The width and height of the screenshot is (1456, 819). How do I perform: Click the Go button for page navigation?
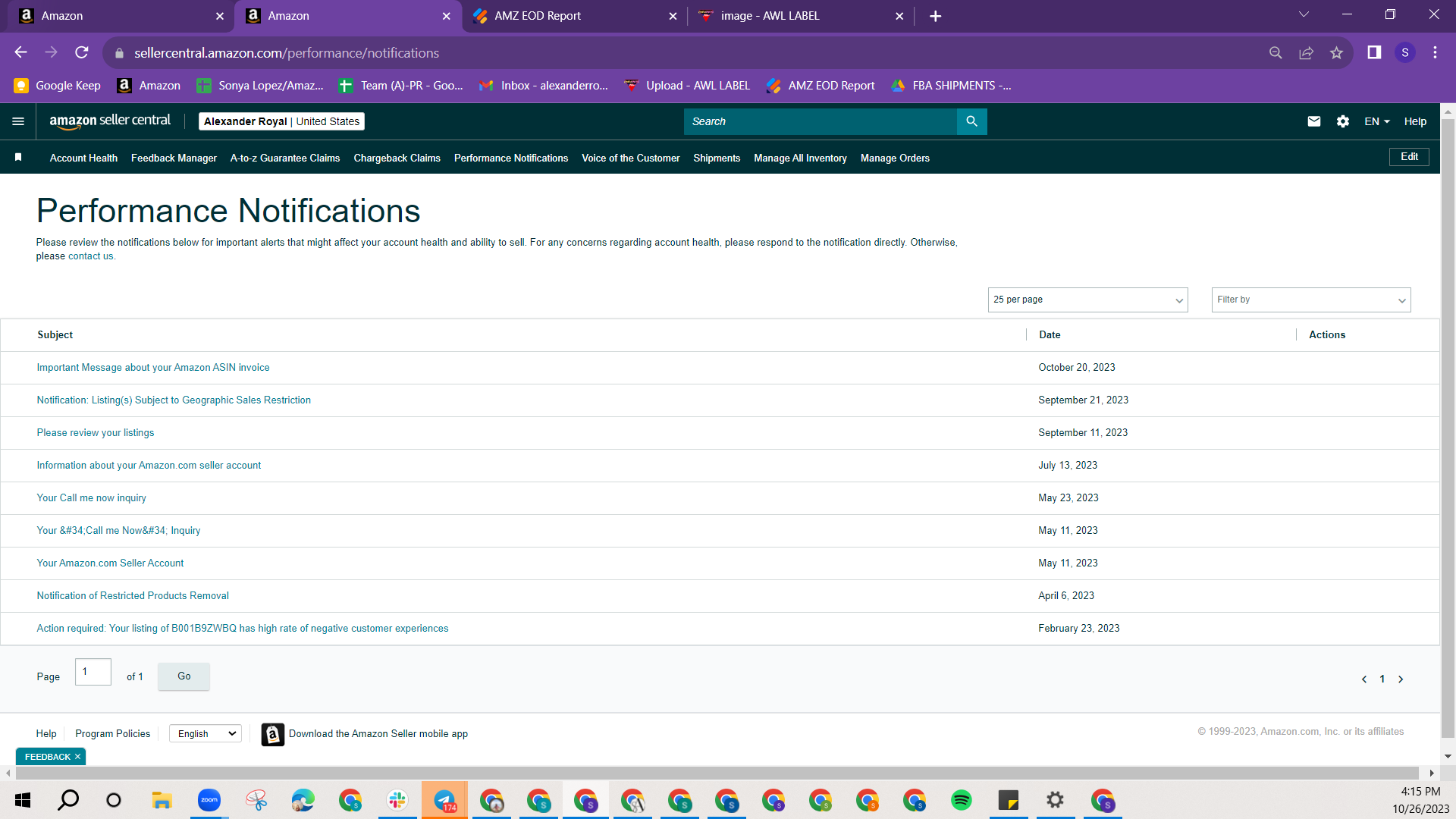[184, 676]
